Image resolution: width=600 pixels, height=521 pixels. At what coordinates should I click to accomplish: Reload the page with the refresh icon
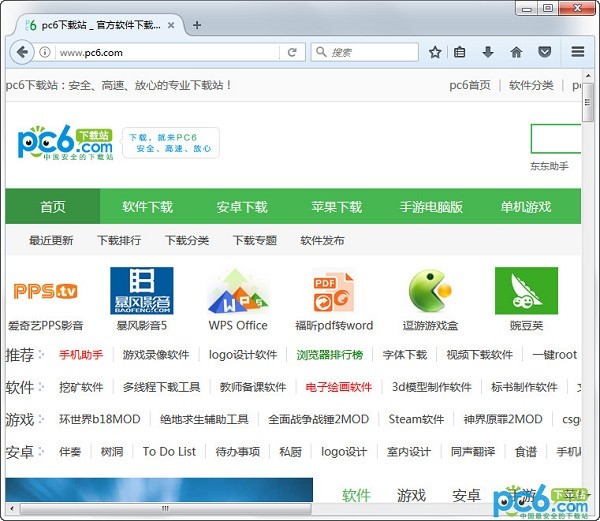292,52
